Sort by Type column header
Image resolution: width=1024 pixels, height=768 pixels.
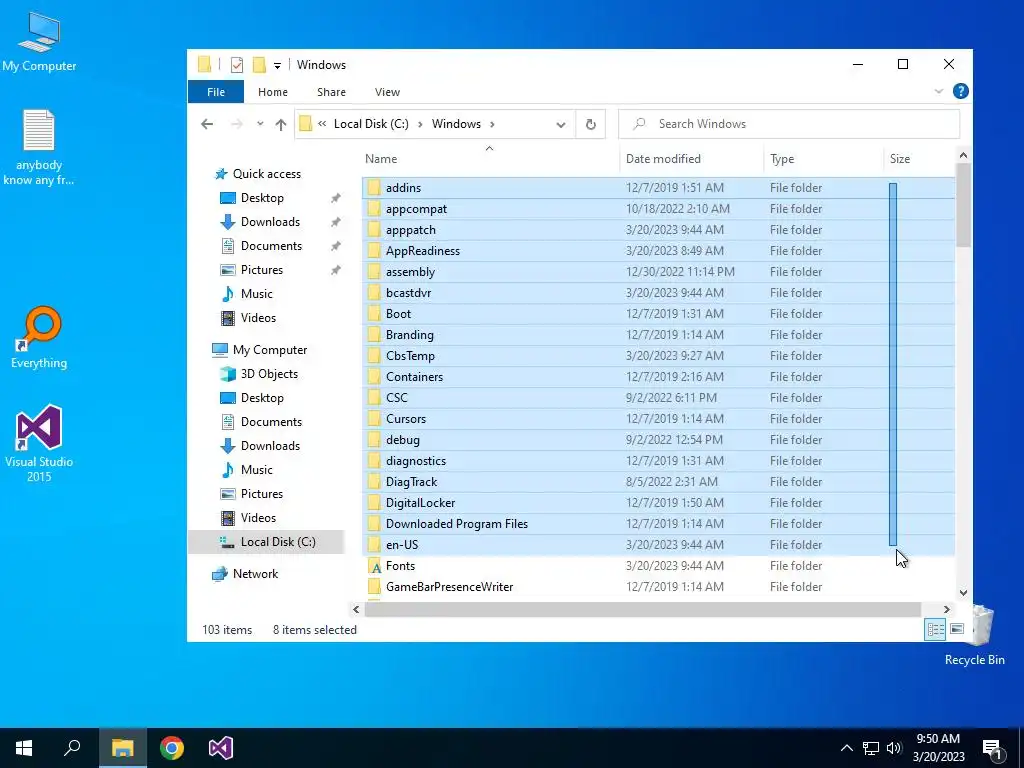coord(823,159)
